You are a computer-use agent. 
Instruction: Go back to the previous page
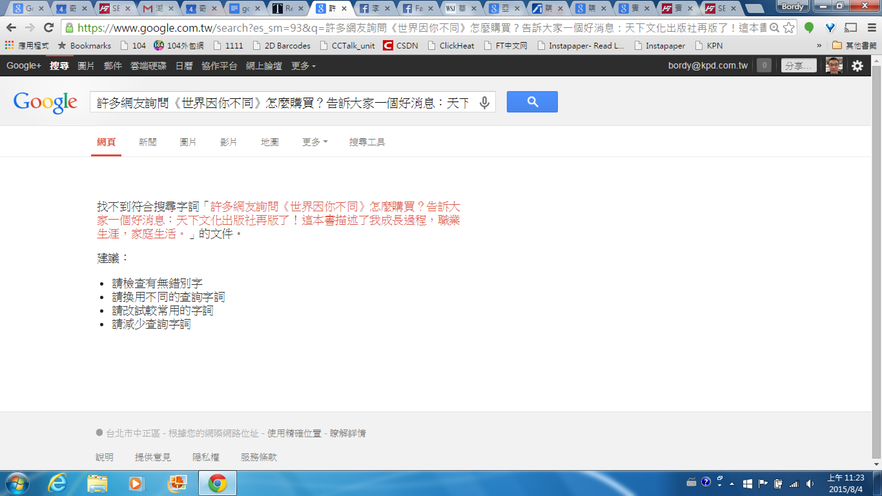pyautogui.click(x=11, y=28)
